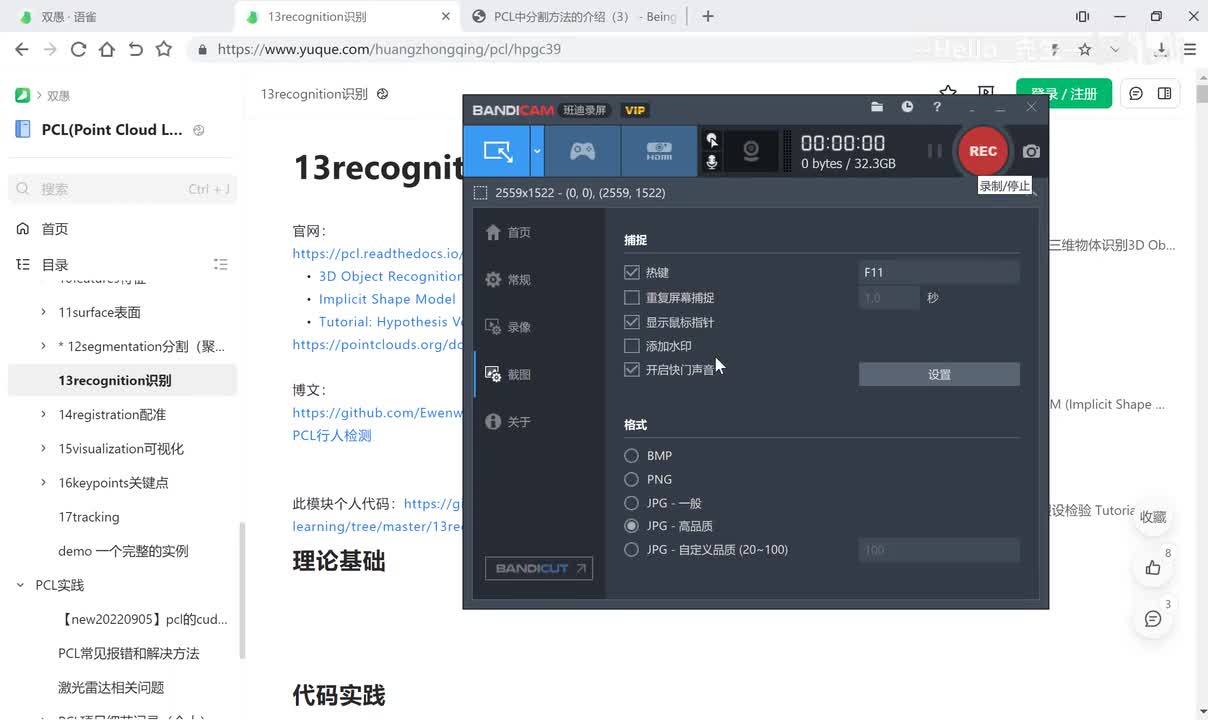Open the screen recording mode dropdown arrow

click(537, 151)
